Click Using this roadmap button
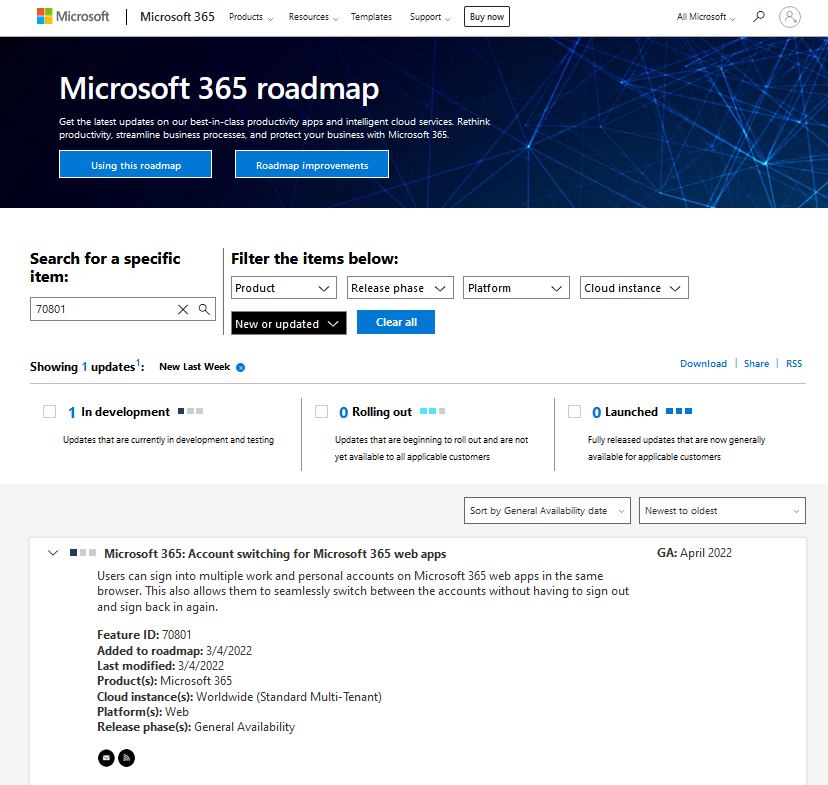This screenshot has height=785, width=828. 136,165
